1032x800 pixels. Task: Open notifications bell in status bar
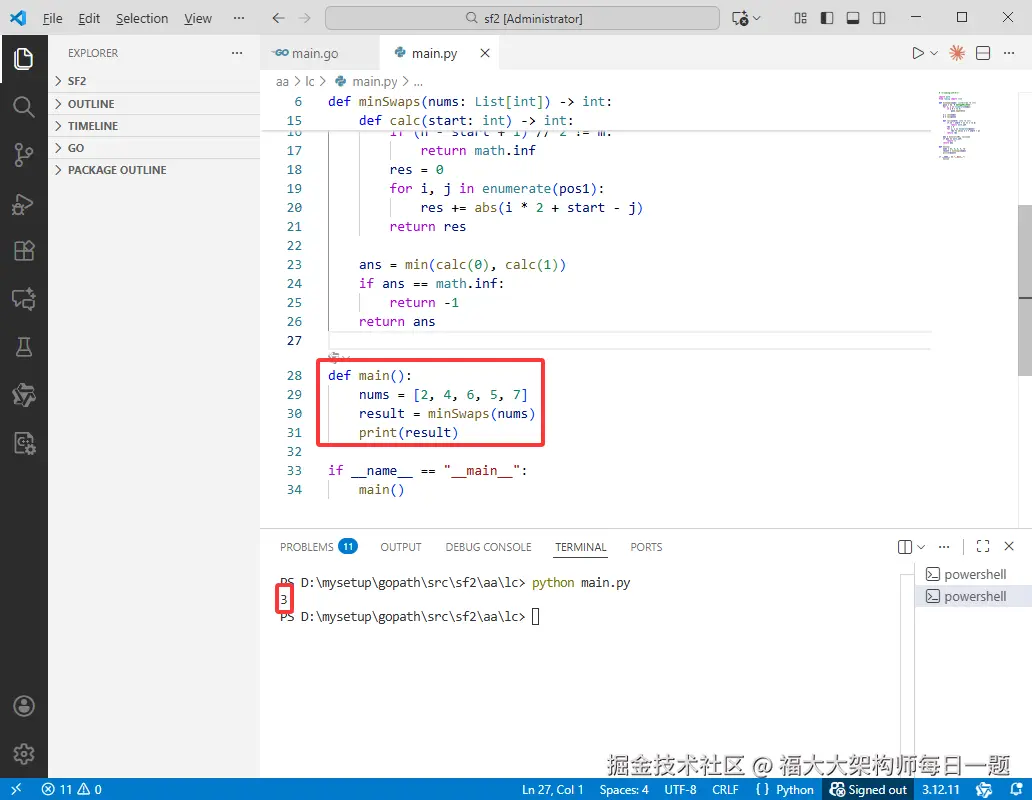(x=1016, y=789)
